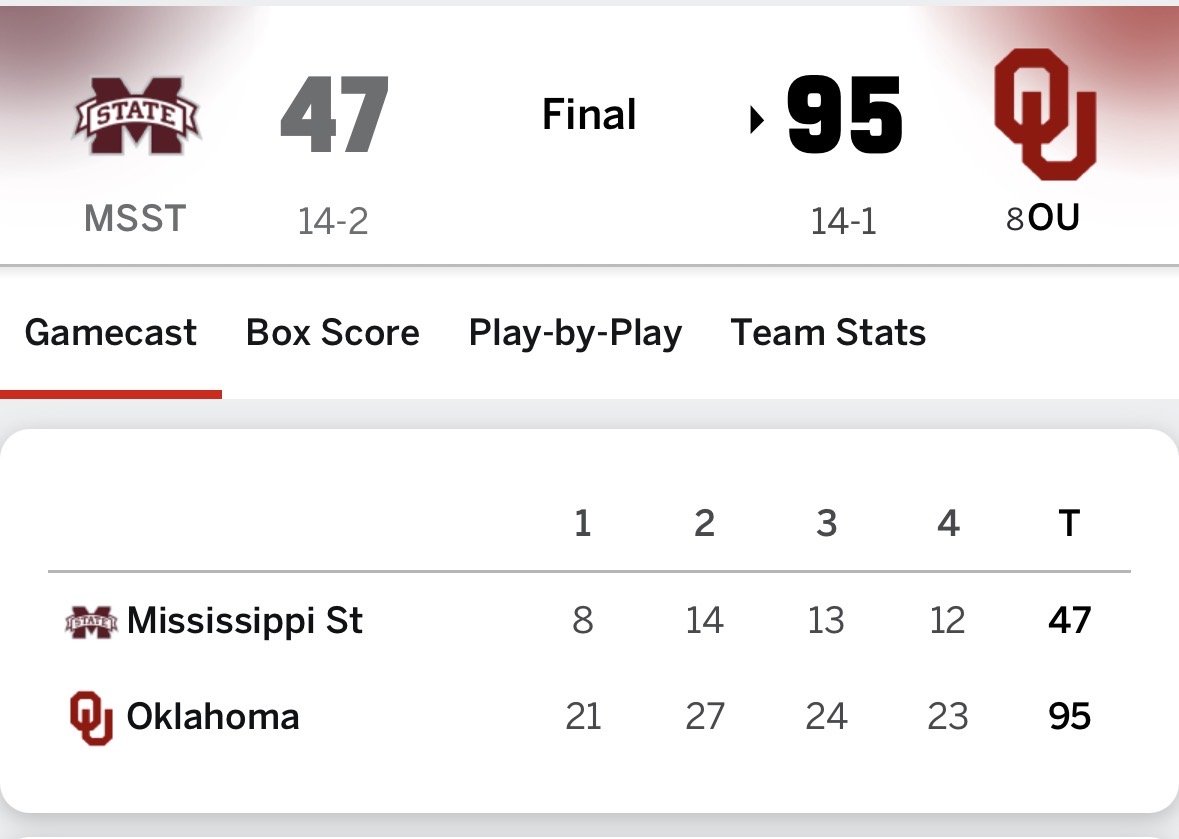Click the small Mississippi St logo in table
This screenshot has height=839, width=1179.
[90, 622]
